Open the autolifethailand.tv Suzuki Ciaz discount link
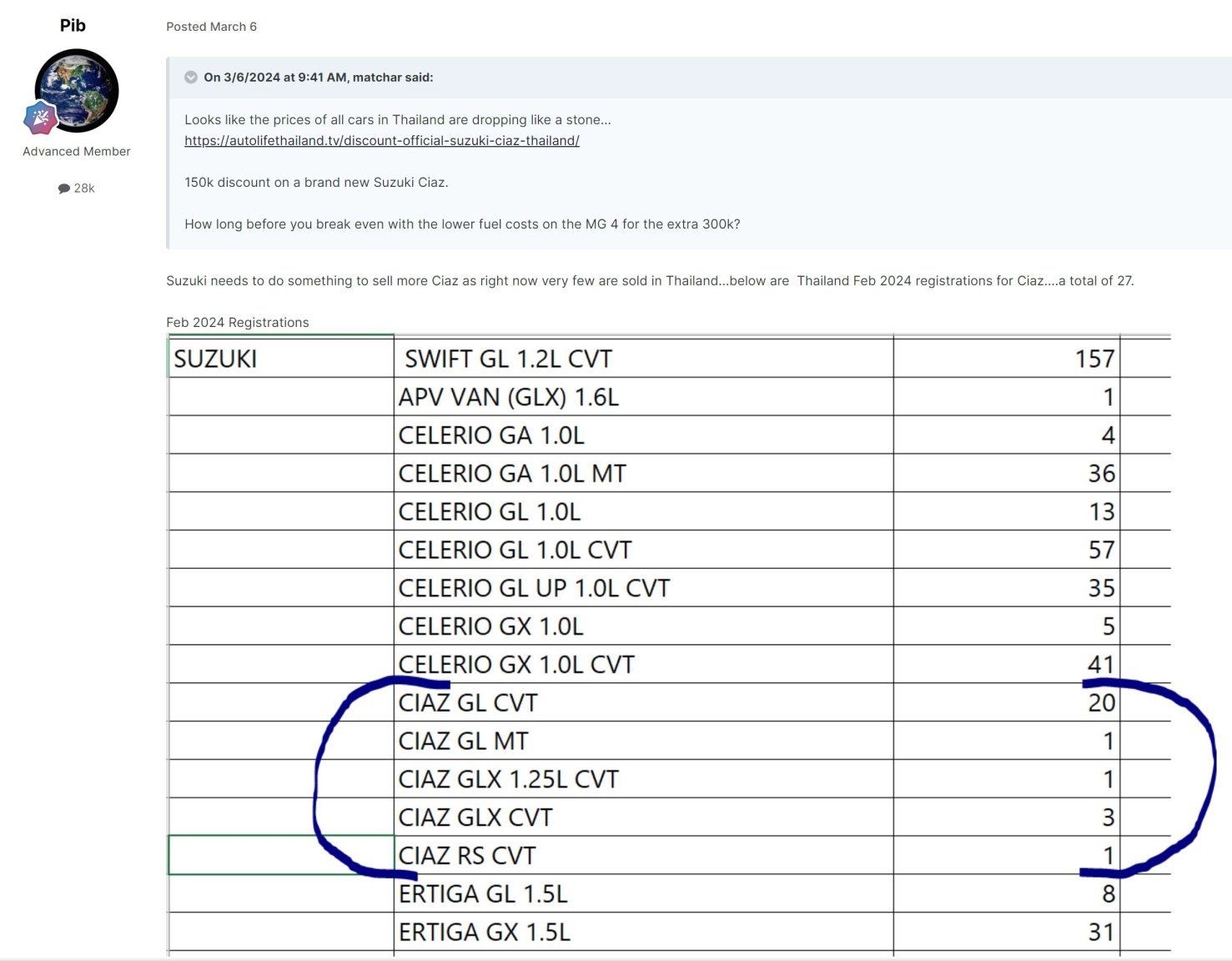 (382, 140)
